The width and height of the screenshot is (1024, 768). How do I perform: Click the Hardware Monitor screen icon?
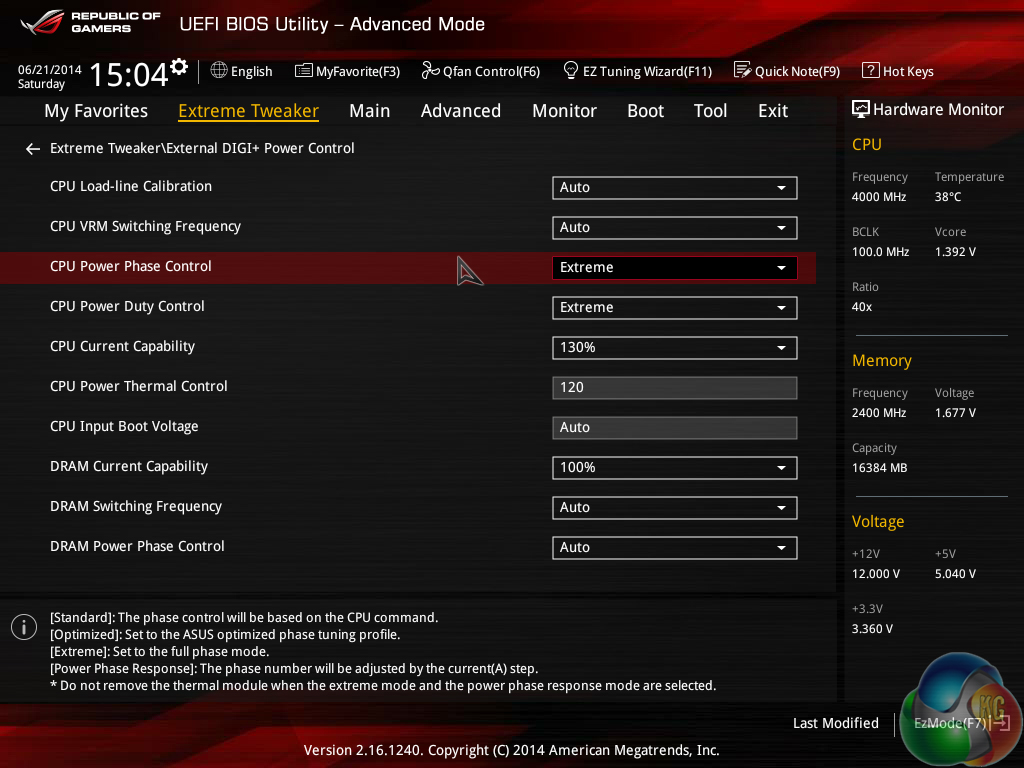point(861,109)
